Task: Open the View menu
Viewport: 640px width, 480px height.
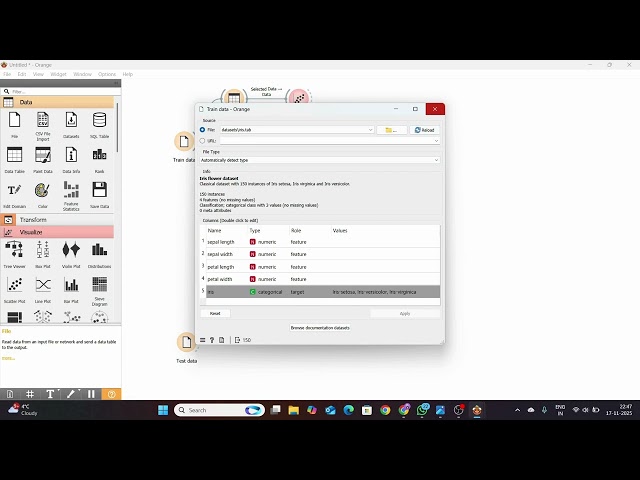Action: point(38,74)
